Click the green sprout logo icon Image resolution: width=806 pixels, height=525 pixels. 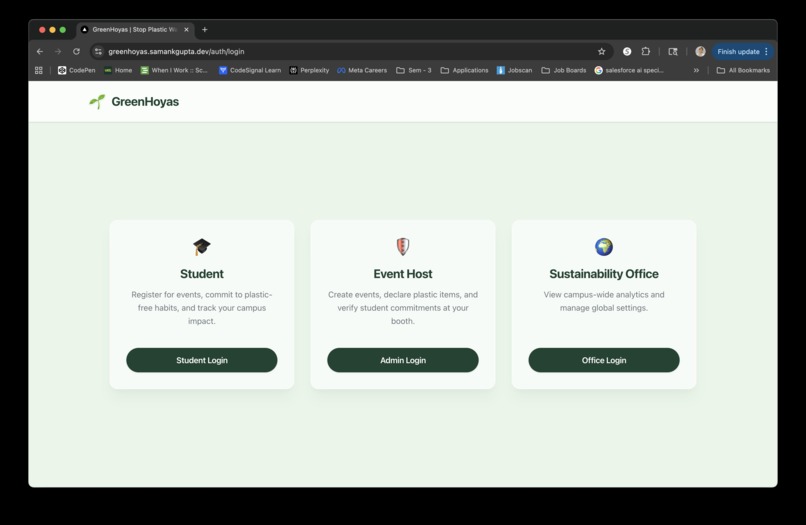tap(97, 101)
